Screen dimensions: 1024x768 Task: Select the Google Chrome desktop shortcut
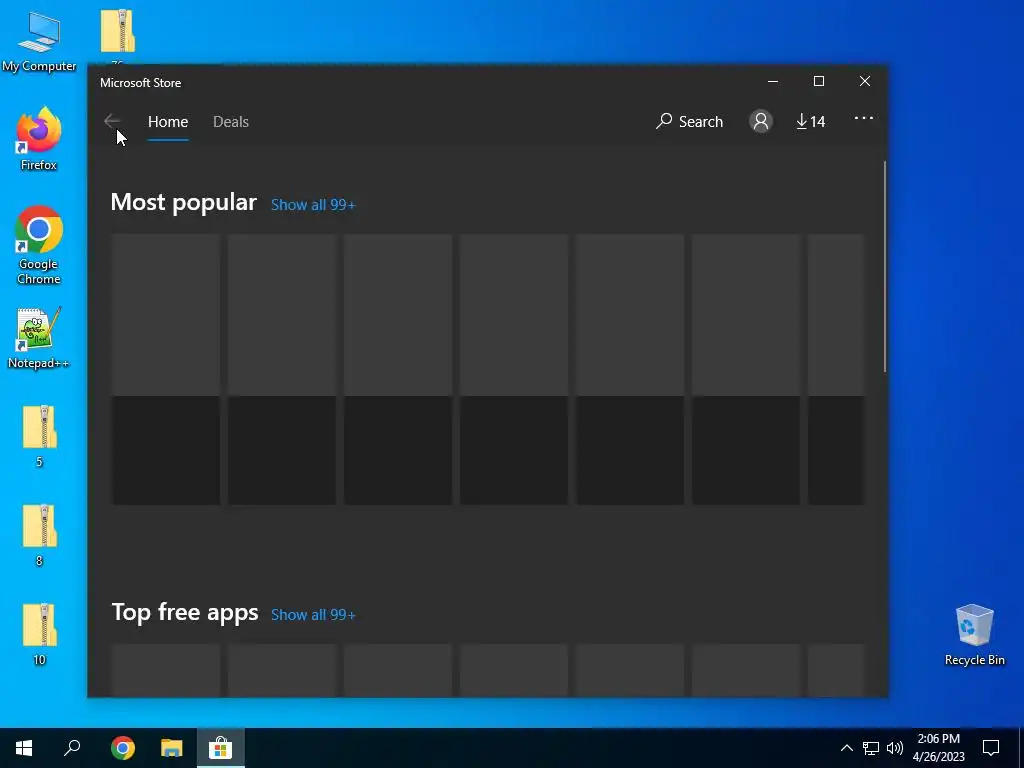point(39,246)
